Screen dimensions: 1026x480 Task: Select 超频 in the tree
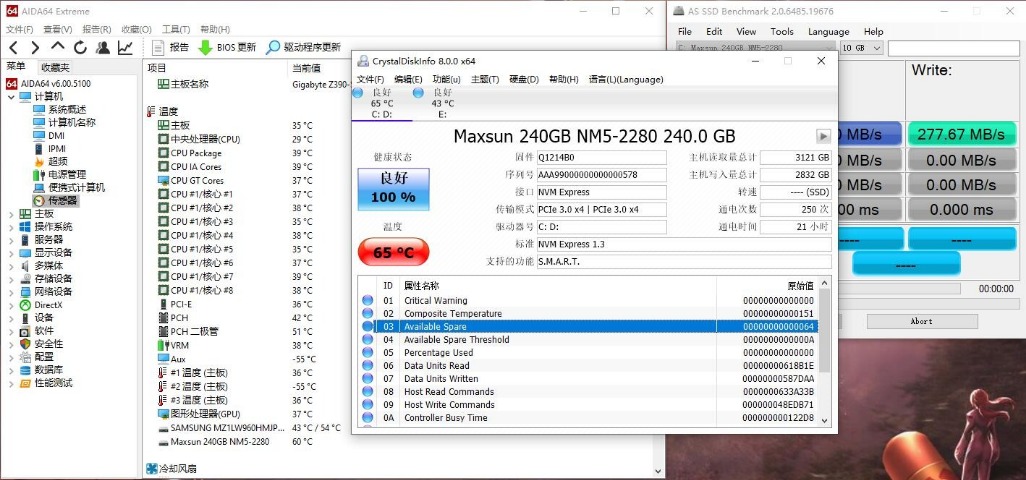pyautogui.click(x=57, y=162)
